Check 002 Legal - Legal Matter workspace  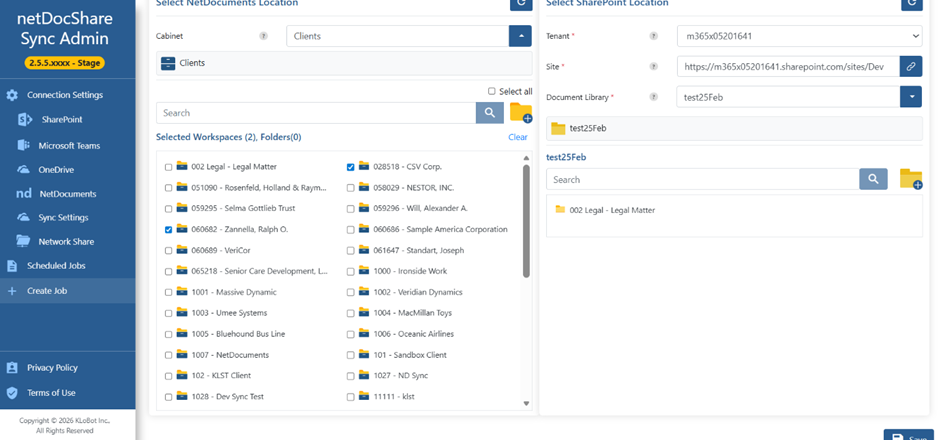point(169,167)
